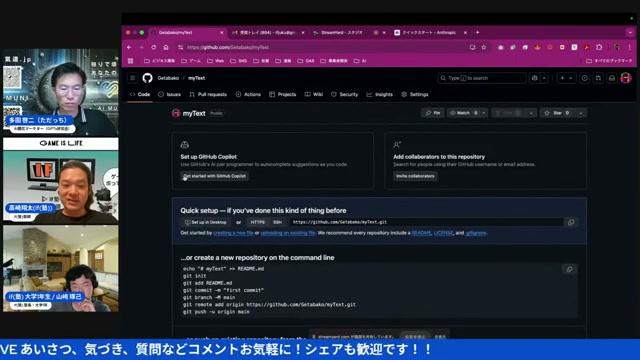Click the GitHub search input field
The image size is (640, 360).
coord(482,78)
